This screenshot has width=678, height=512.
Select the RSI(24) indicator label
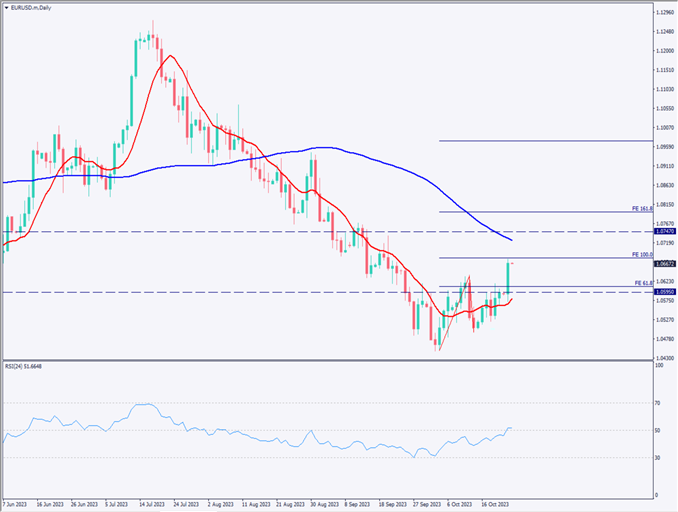[x=23, y=367]
